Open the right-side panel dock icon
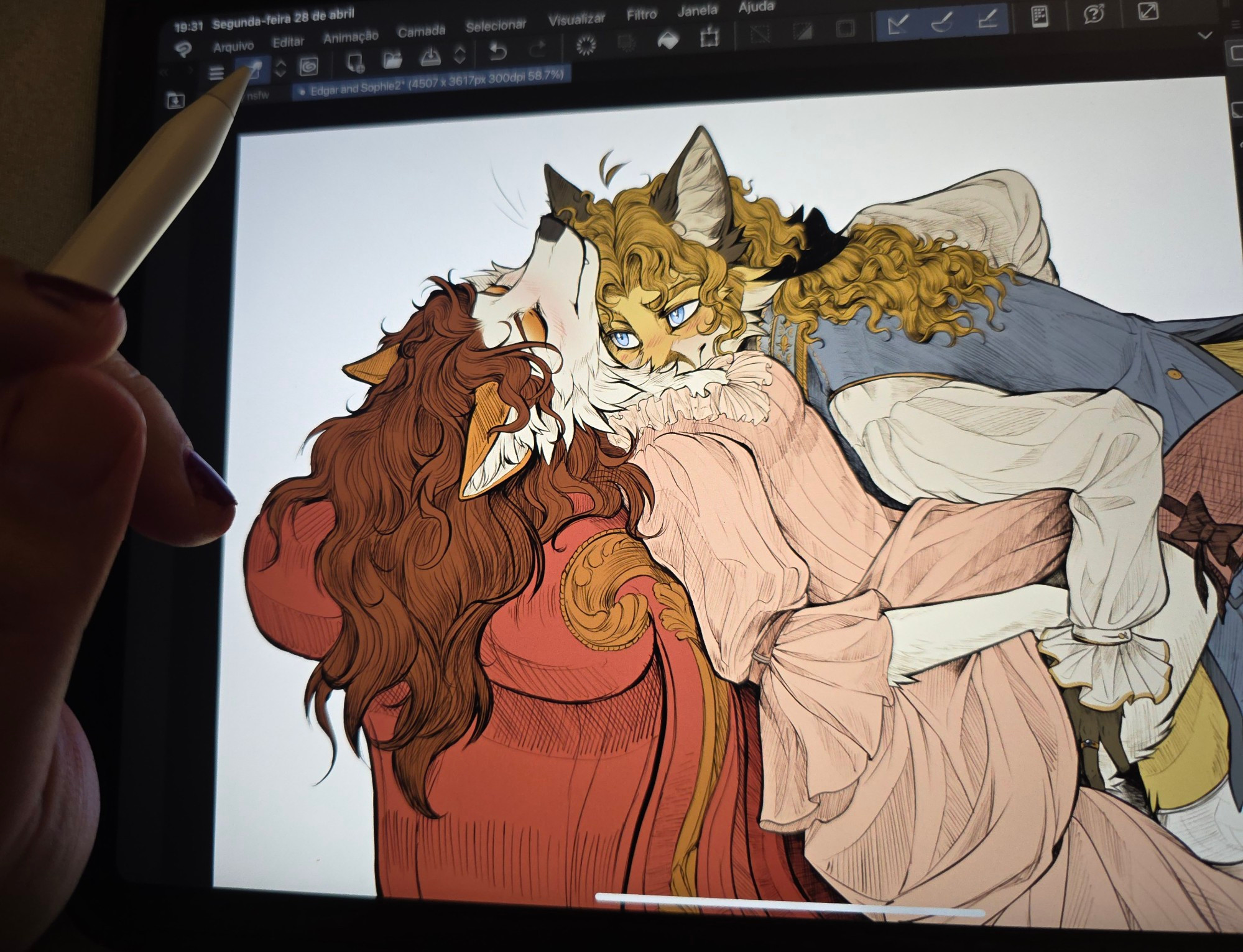The height and width of the screenshot is (952, 1243). (1235, 54)
